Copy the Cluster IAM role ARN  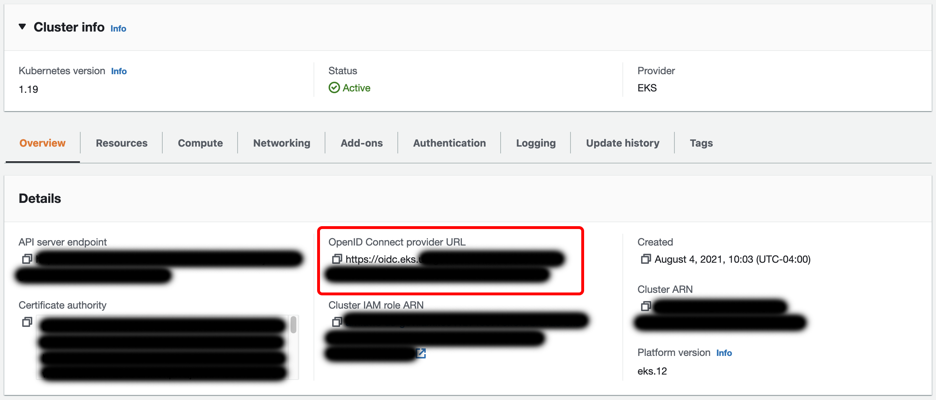point(337,322)
